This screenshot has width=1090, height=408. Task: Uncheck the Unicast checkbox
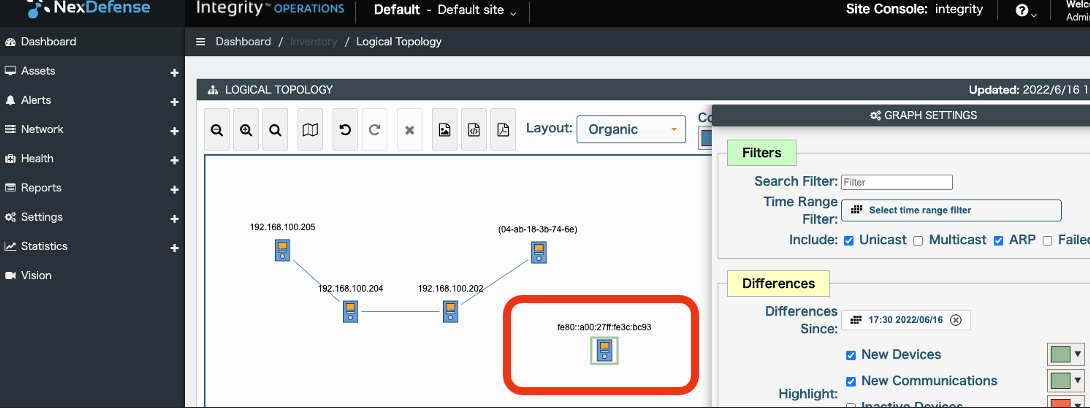[x=849, y=240]
